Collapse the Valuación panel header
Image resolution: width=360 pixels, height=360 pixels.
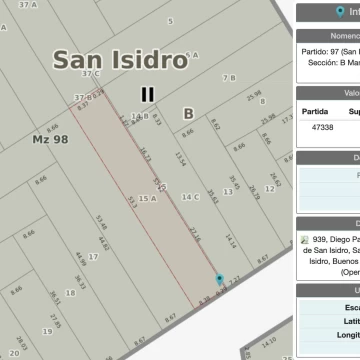(328, 93)
